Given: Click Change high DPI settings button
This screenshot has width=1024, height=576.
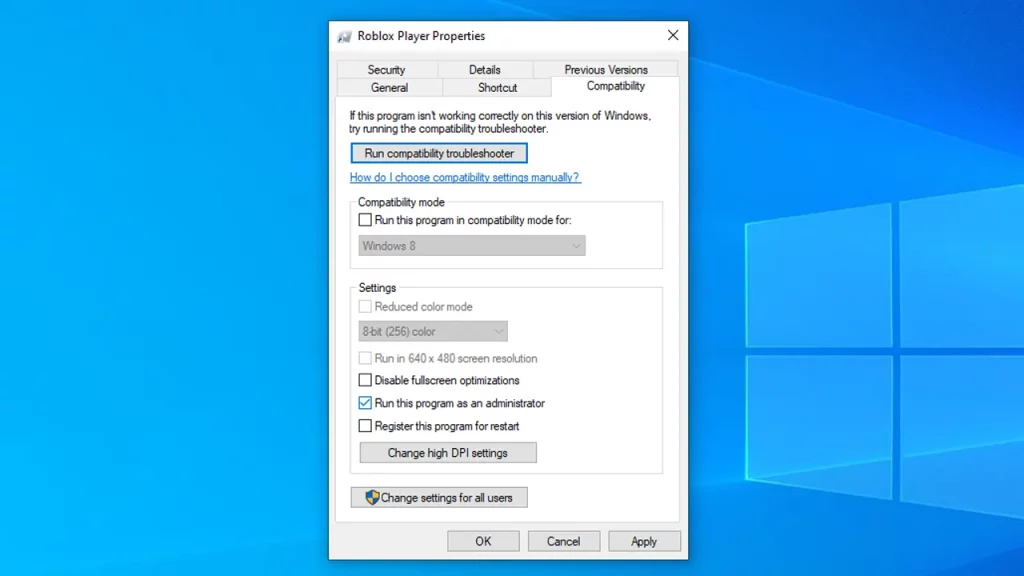Looking at the screenshot, I should [x=448, y=453].
